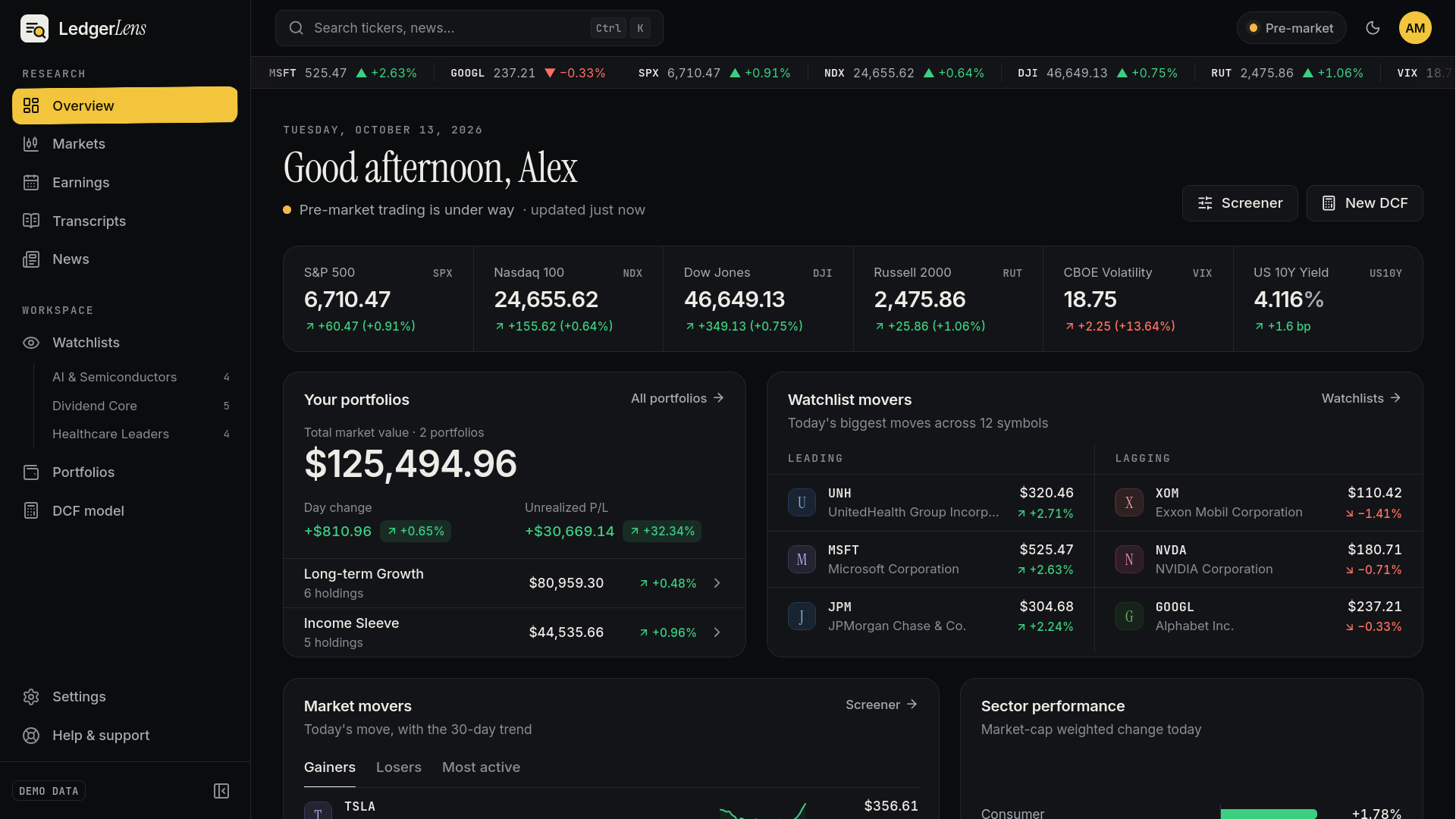Switch to the Gainers tab
The height and width of the screenshot is (819, 1456).
pos(330,767)
